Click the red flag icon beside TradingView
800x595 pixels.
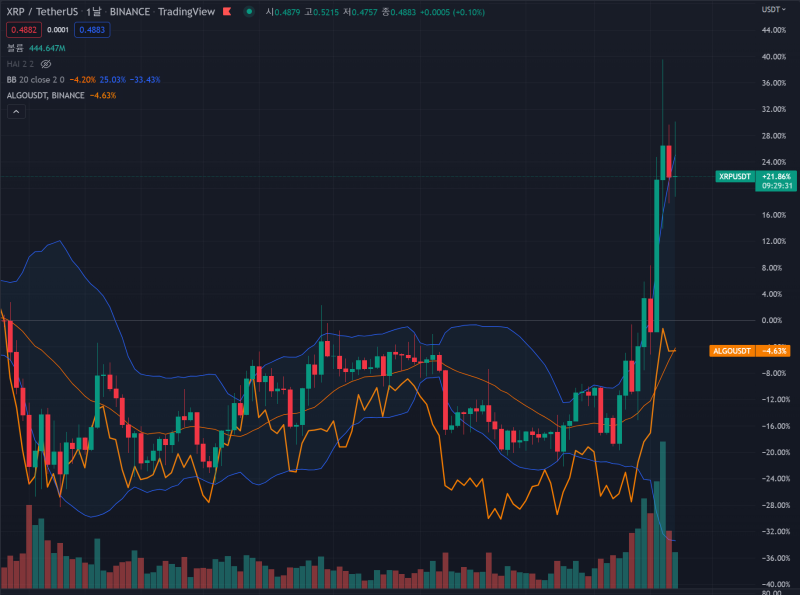(x=227, y=11)
